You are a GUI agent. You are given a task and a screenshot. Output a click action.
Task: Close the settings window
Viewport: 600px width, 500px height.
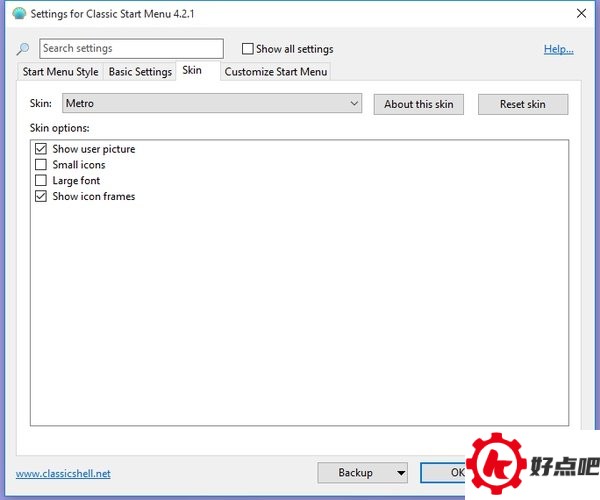click(x=581, y=13)
